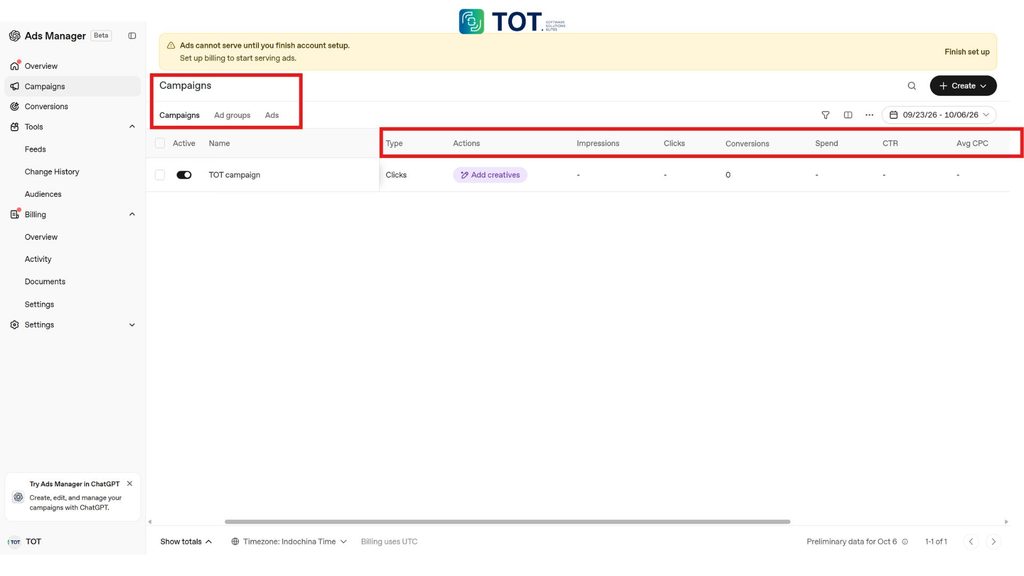1024x576 pixels.
Task: Open the Timezone: Indochina Time dropdown
Action: tap(289, 541)
